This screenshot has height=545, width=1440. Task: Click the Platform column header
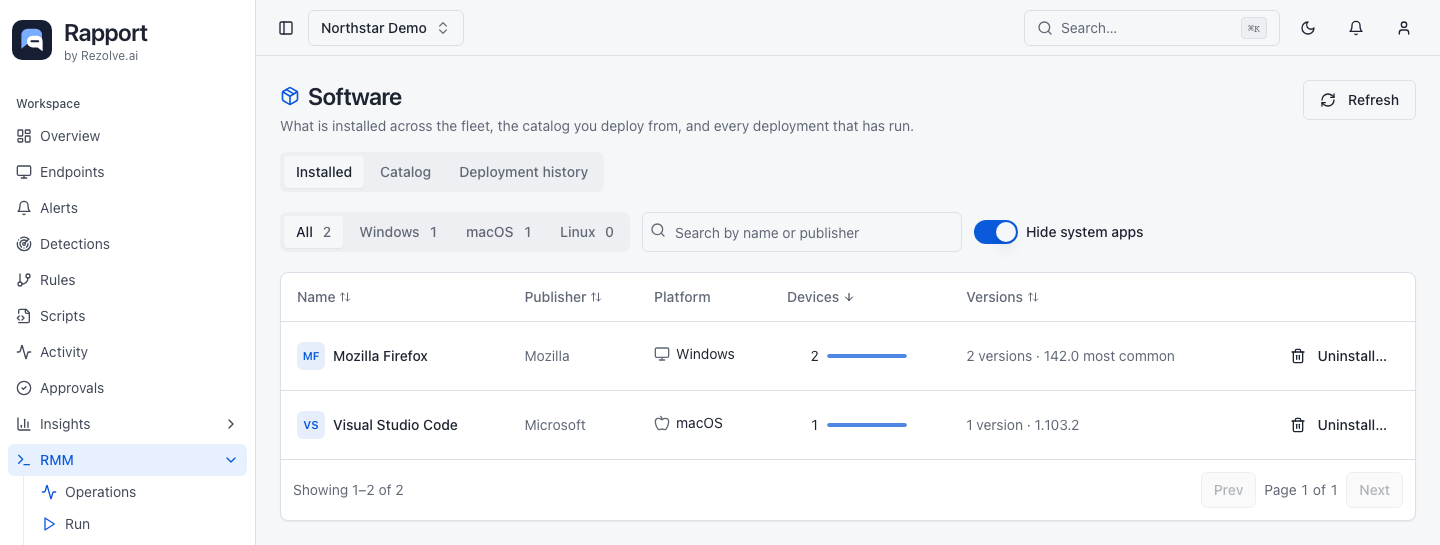pos(682,297)
